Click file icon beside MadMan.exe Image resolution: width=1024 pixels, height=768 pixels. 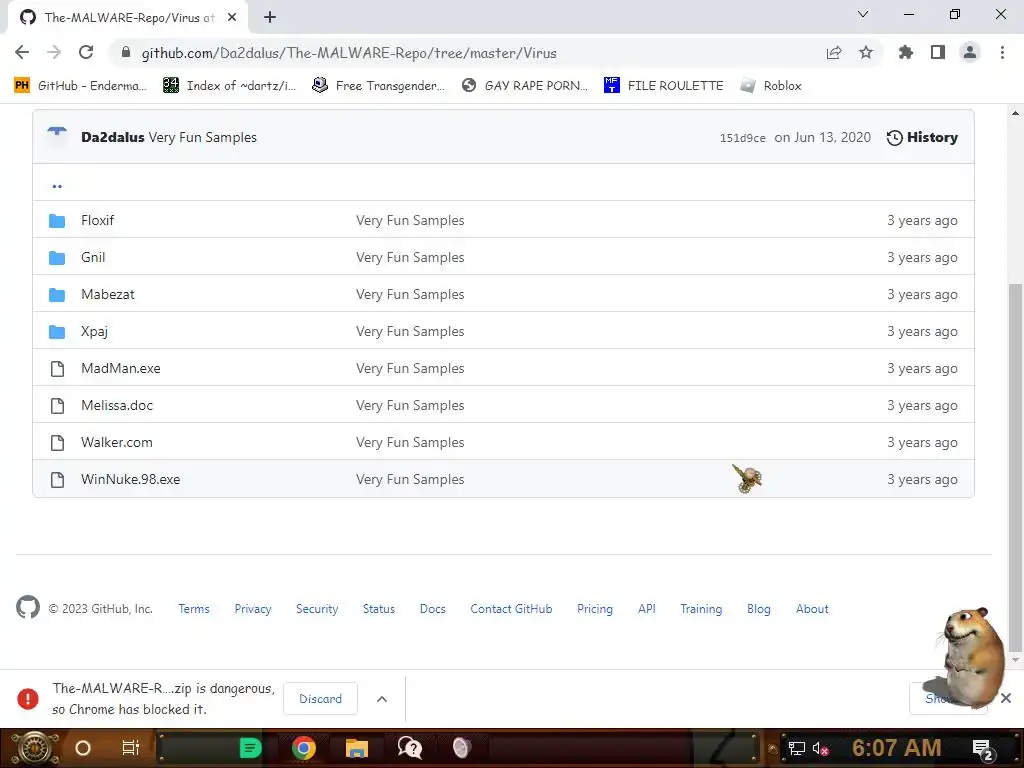[57, 369]
